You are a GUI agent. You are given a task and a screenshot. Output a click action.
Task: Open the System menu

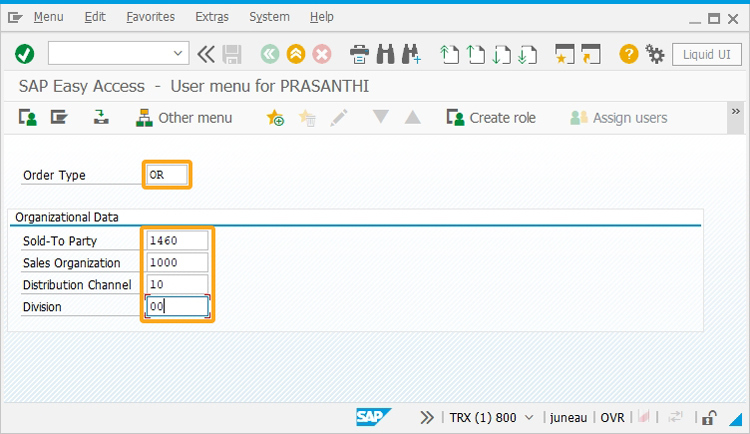click(x=269, y=17)
